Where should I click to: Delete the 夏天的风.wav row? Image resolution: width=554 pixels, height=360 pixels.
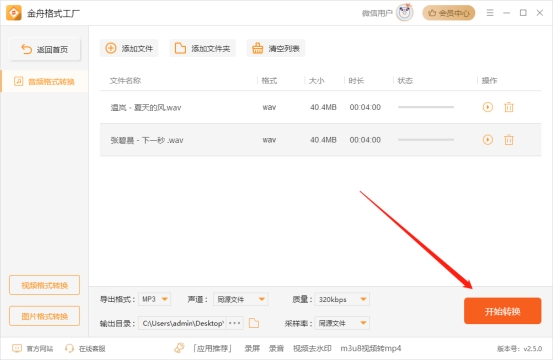click(509, 107)
